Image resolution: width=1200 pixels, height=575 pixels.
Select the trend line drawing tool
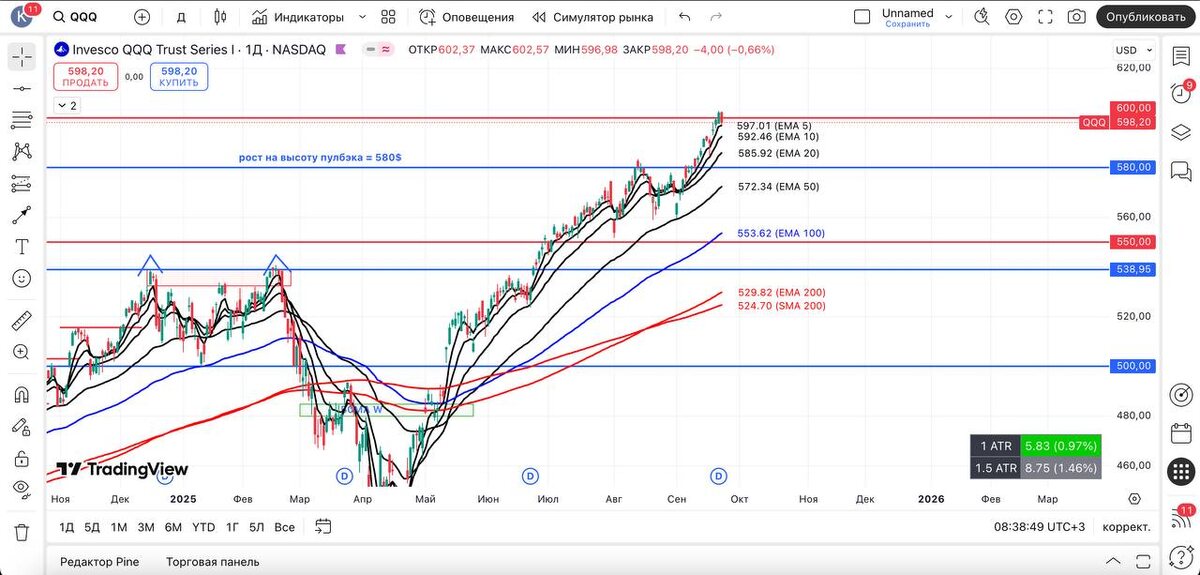coord(21,89)
